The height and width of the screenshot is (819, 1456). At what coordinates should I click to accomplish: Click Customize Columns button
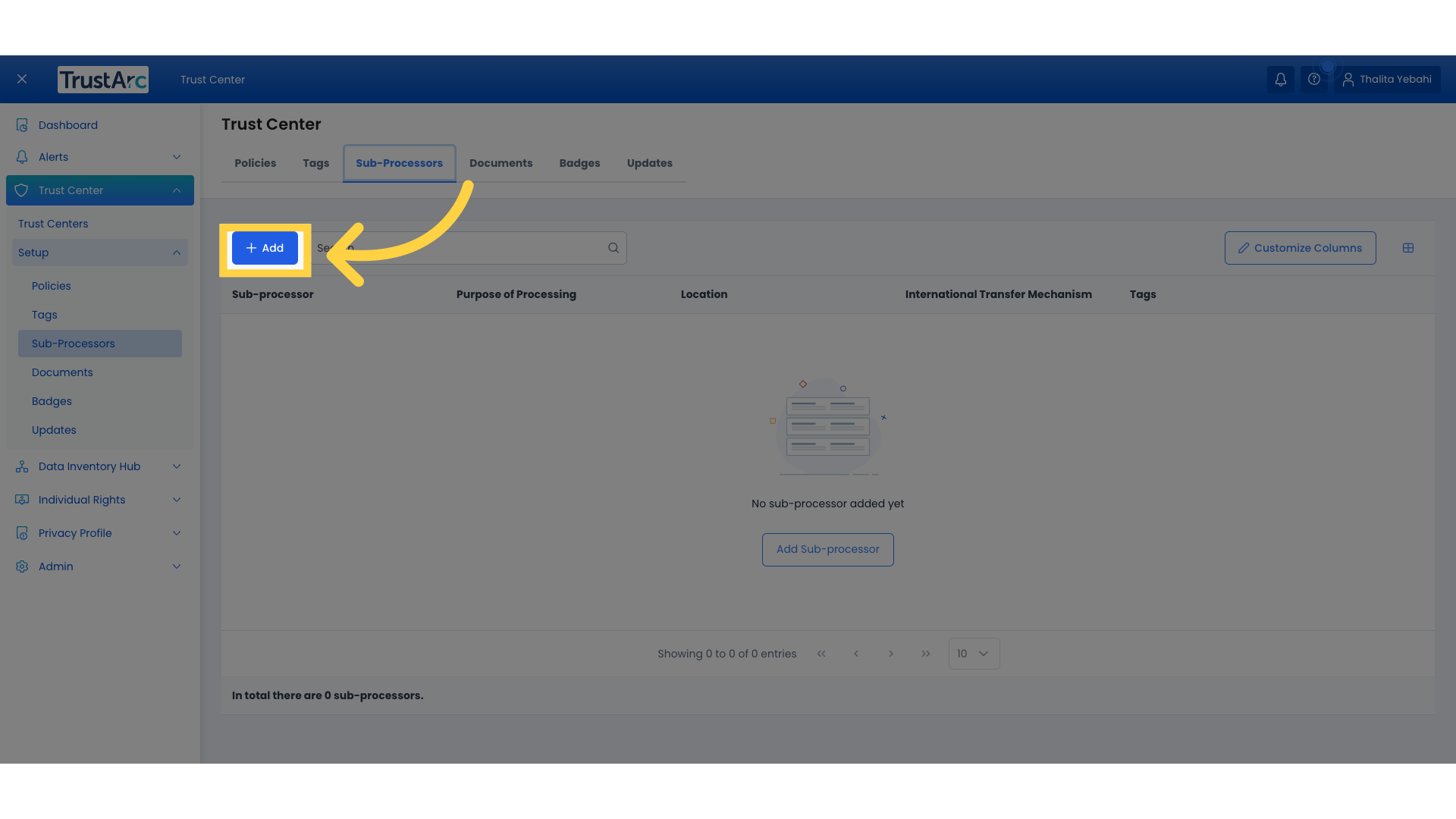[1300, 248]
